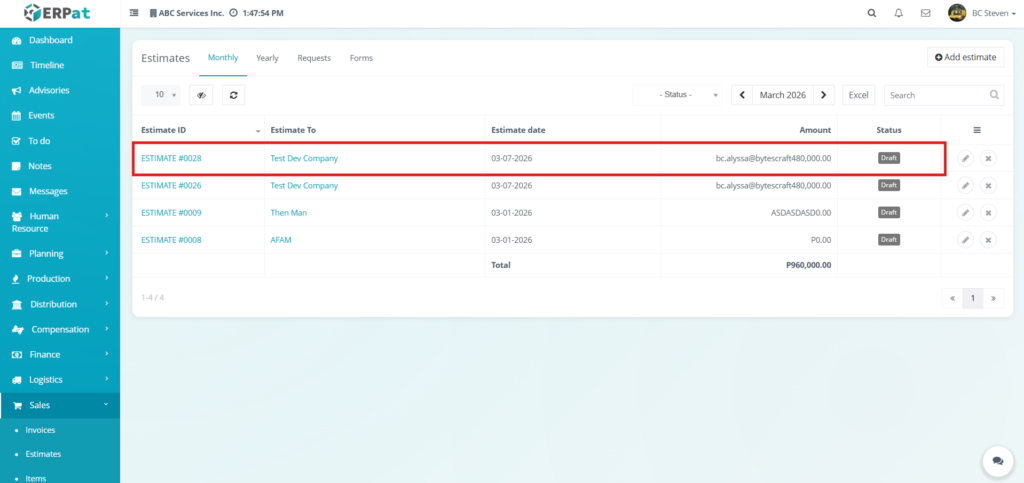Viewport: 1024px width, 483px height.
Task: Switch to the Requests tab
Action: point(314,58)
